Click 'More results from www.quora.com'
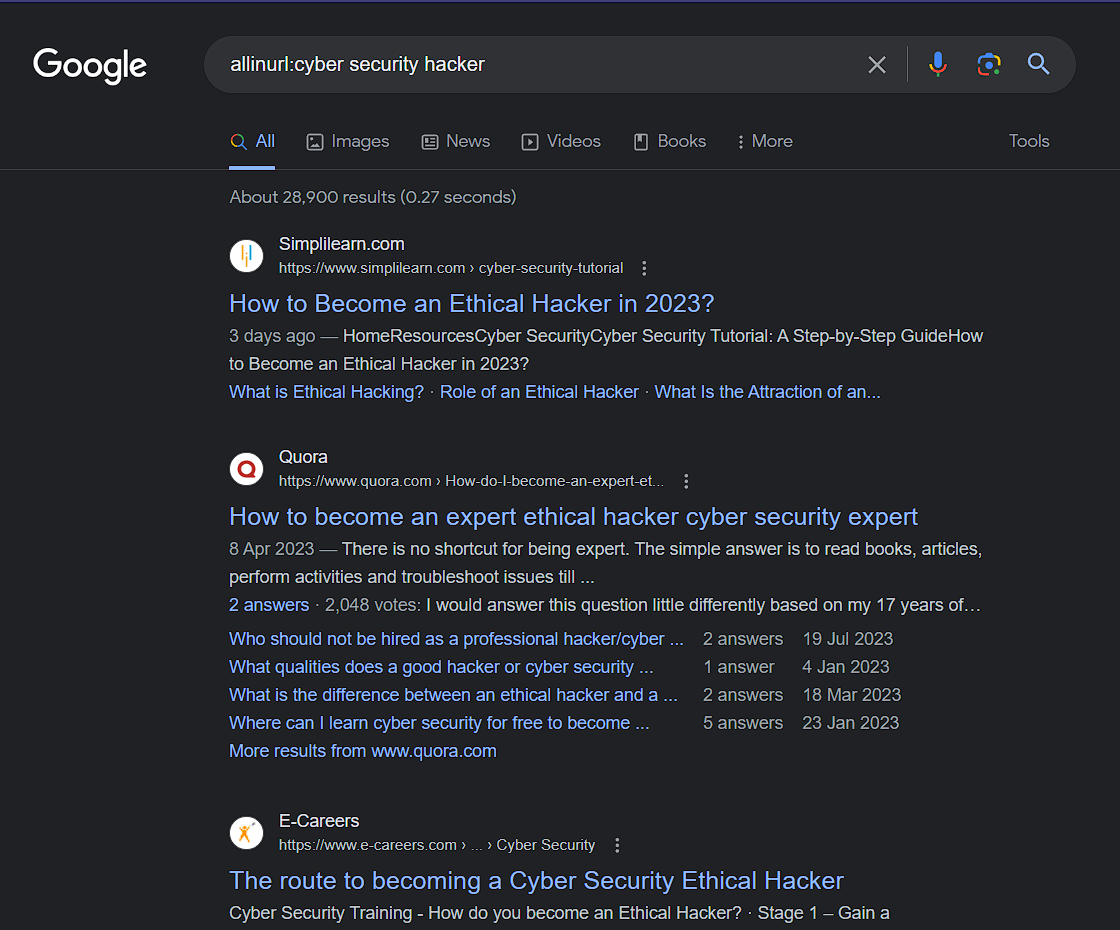 [362, 751]
